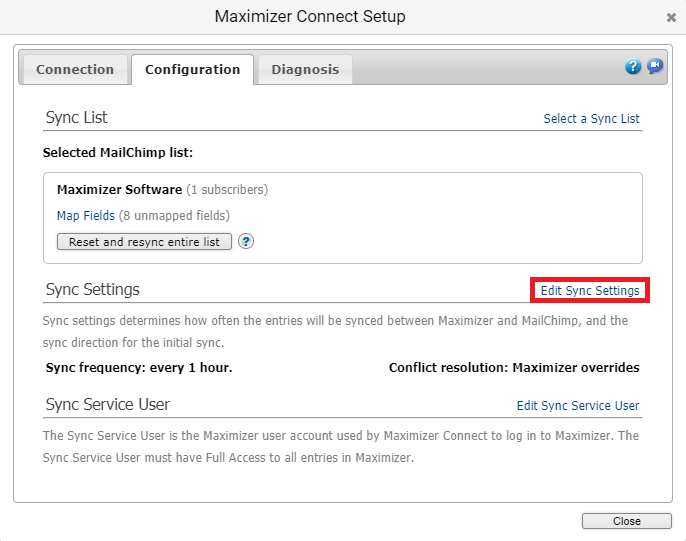Image resolution: width=686 pixels, height=541 pixels.
Task: Click the Selected MailChimp list label
Action: coord(118,153)
